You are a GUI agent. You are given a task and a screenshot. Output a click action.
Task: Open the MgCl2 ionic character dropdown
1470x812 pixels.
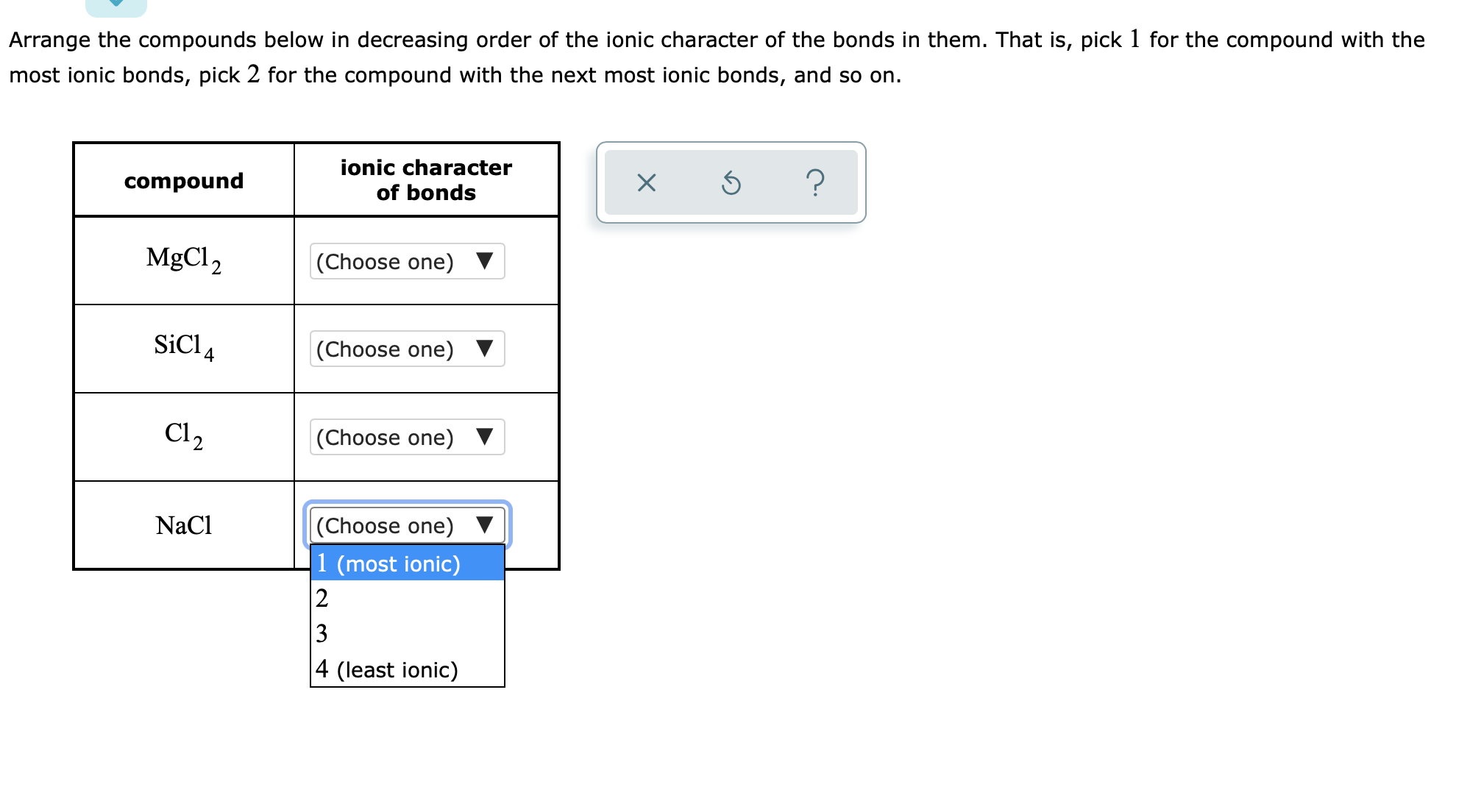[406, 261]
